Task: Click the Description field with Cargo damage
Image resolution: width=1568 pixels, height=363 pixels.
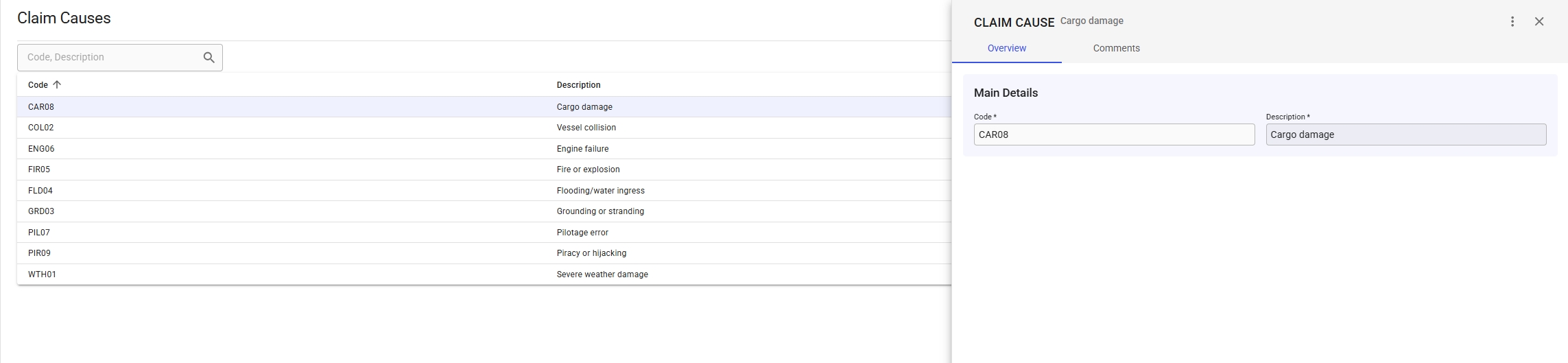Action: [1405, 134]
